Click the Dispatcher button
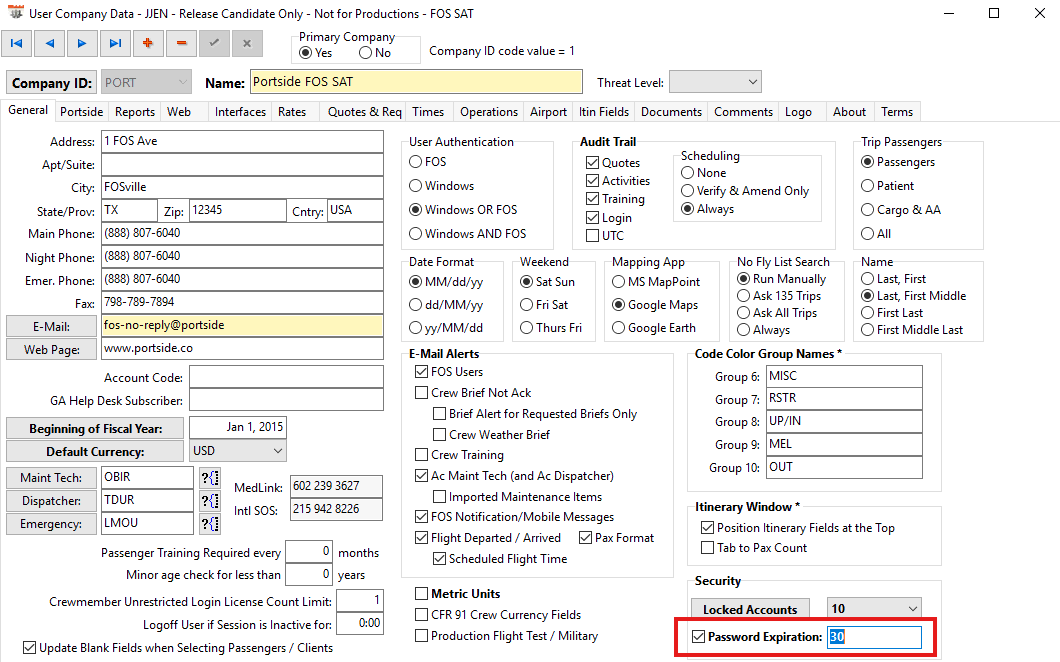The width and height of the screenshot is (1060, 662). tap(51, 501)
